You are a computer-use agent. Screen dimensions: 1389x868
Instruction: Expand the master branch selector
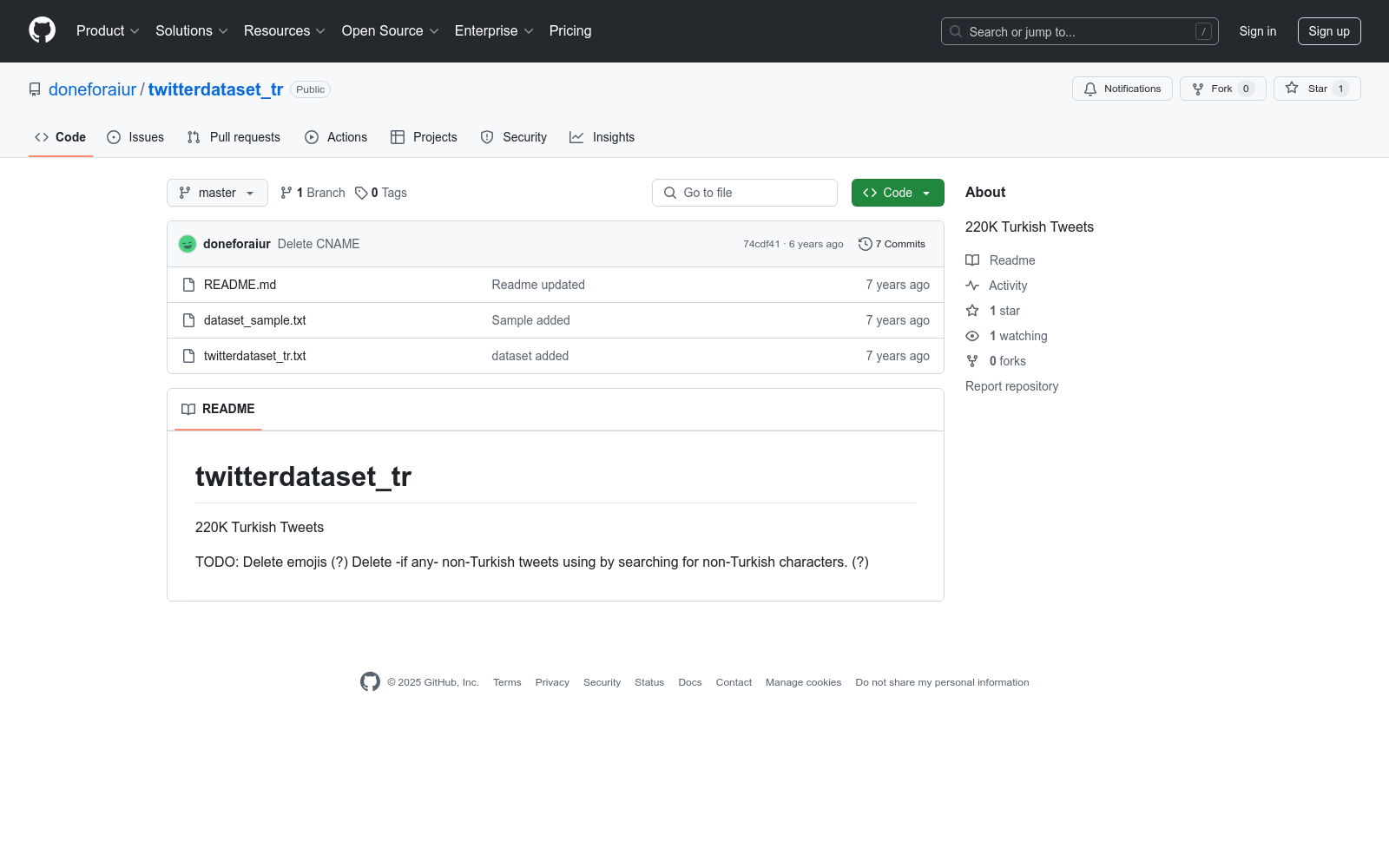click(x=217, y=193)
